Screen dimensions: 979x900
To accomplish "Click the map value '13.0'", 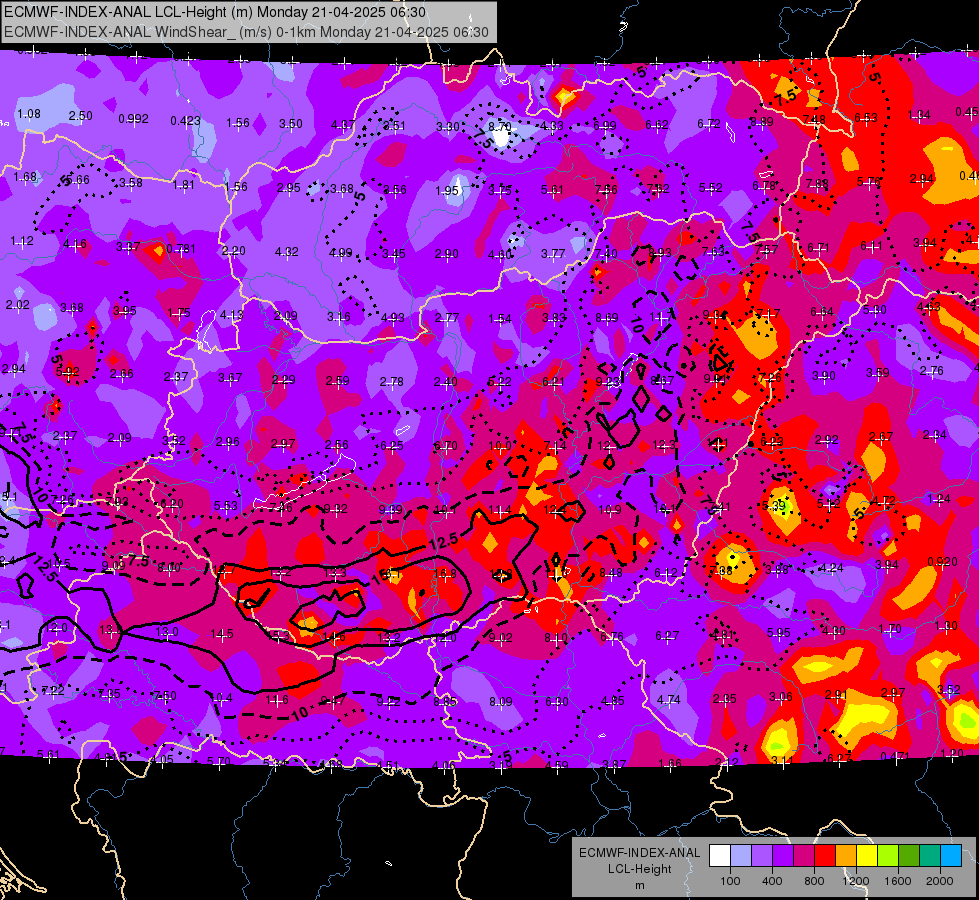I will coord(167,631).
